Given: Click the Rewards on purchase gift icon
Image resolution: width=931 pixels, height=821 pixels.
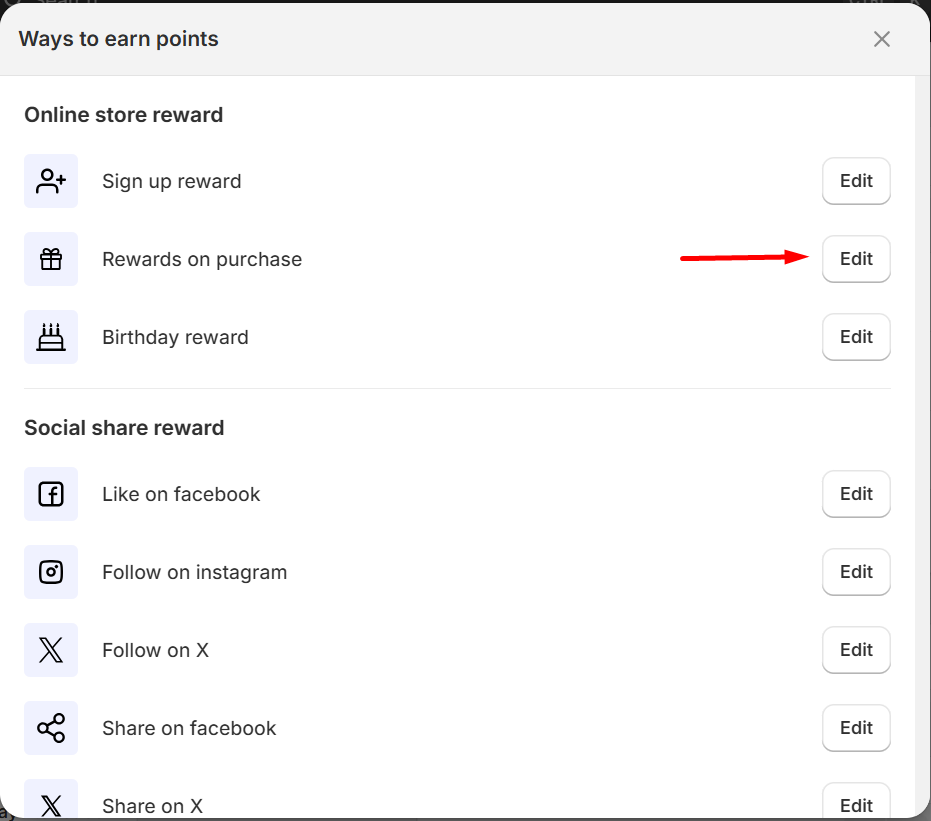Looking at the screenshot, I should pyautogui.click(x=51, y=259).
